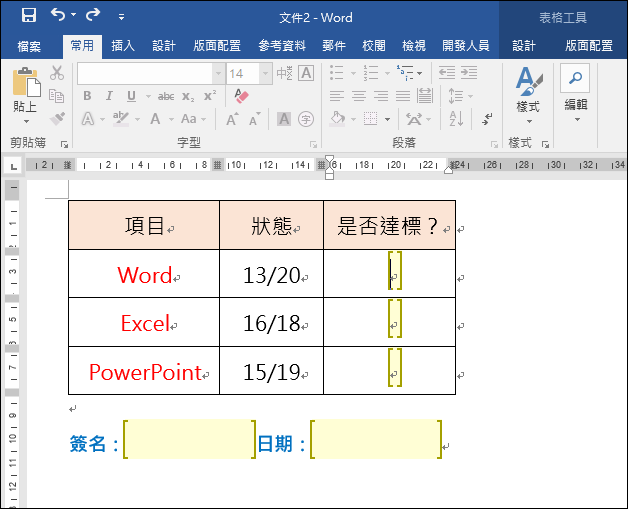Open the 樣式 styles gallery
628x509 pixels.
click(x=529, y=95)
